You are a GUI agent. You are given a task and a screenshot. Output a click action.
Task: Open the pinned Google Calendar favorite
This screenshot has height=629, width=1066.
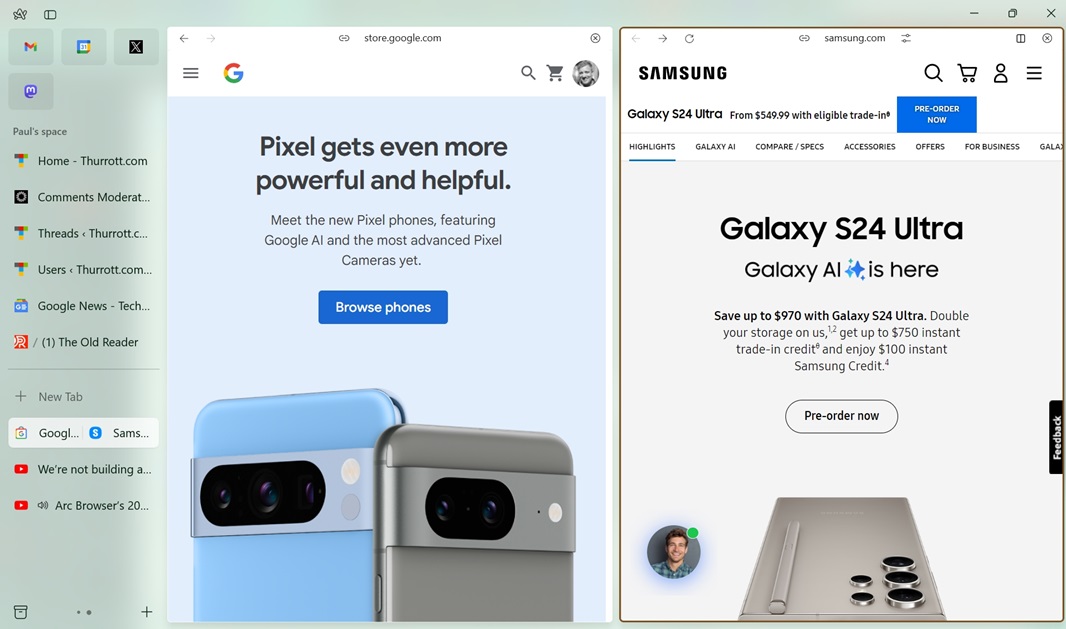tap(84, 47)
